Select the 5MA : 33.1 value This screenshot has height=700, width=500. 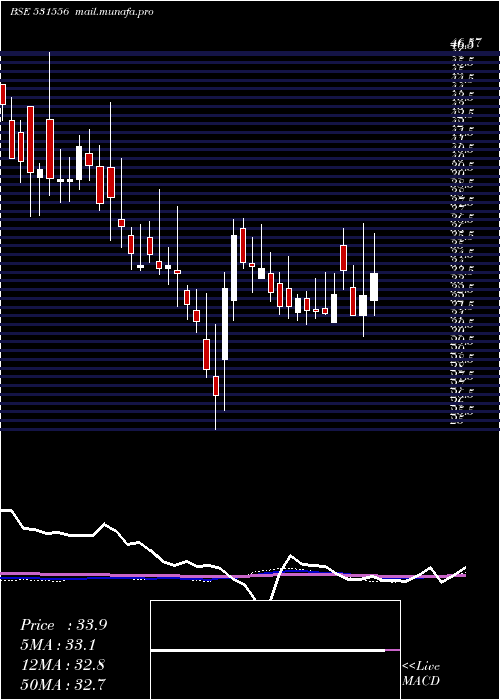pyautogui.click(x=58, y=645)
